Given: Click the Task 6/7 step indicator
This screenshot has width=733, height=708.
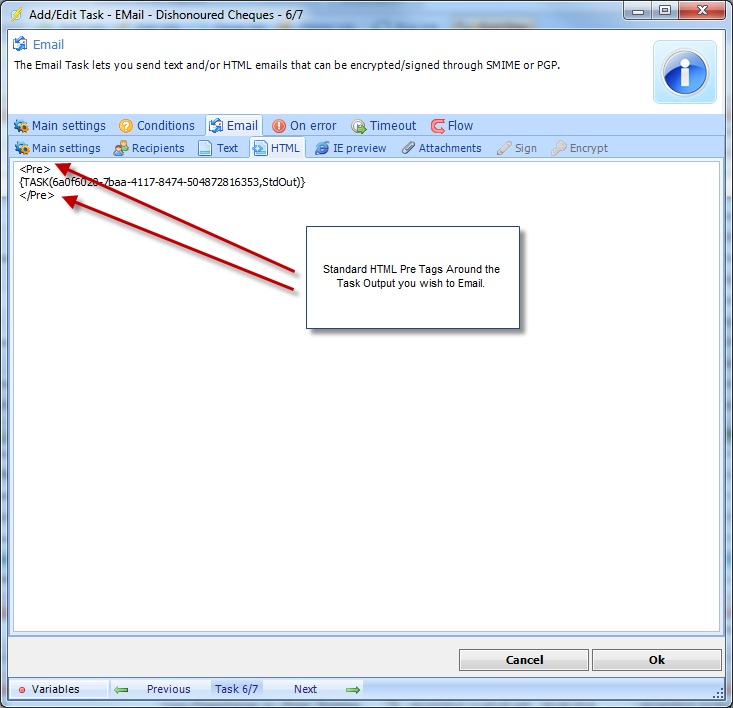Looking at the screenshot, I should (237, 689).
